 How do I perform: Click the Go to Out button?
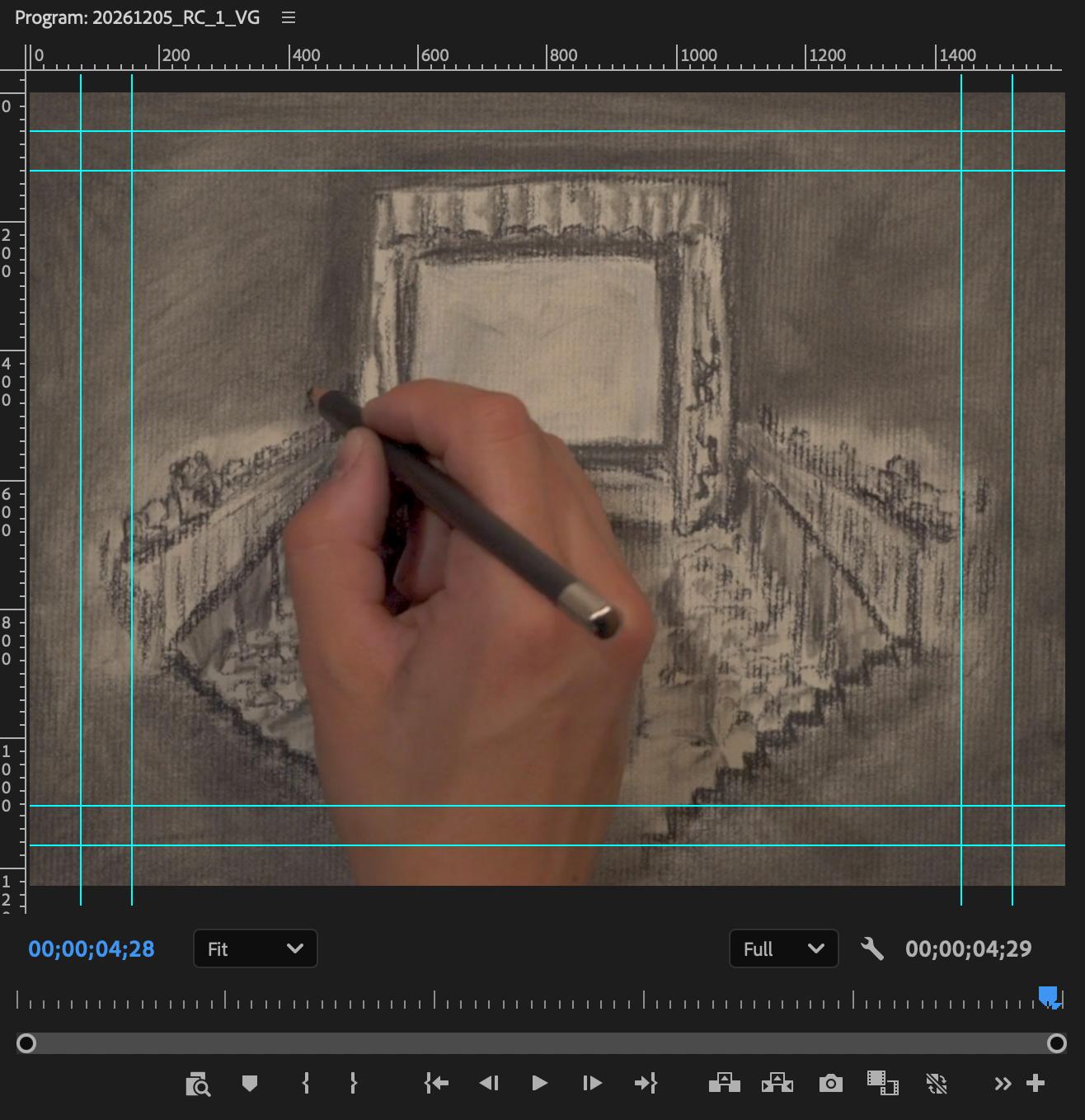(646, 1083)
